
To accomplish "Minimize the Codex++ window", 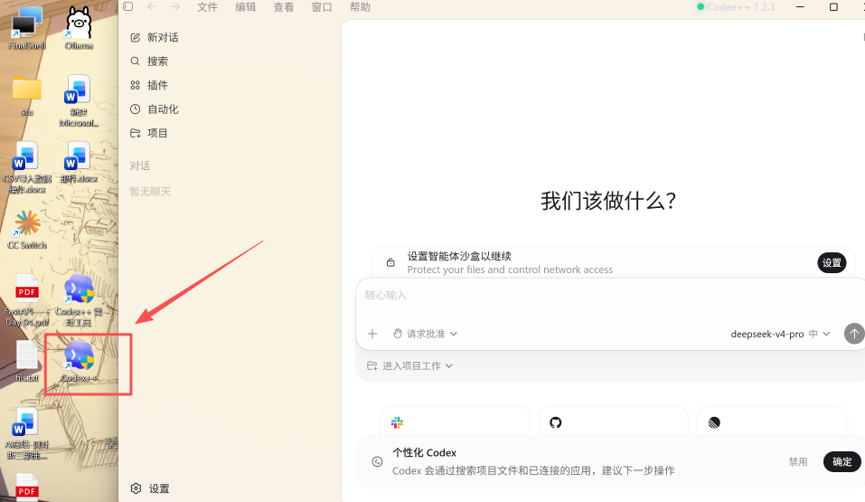I will point(800,7).
